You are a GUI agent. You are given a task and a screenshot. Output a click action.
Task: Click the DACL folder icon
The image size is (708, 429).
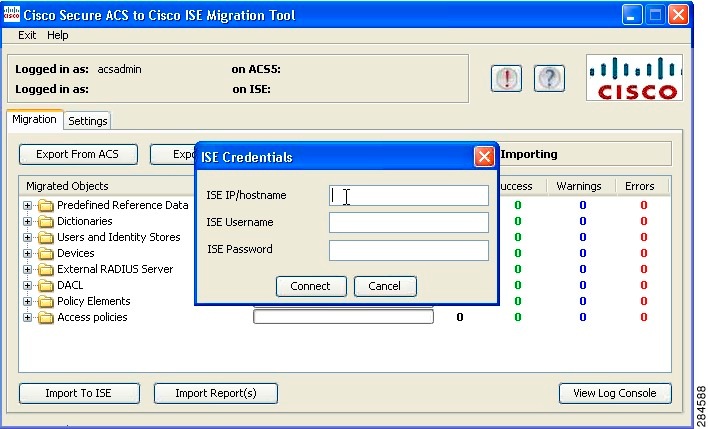click(x=46, y=285)
